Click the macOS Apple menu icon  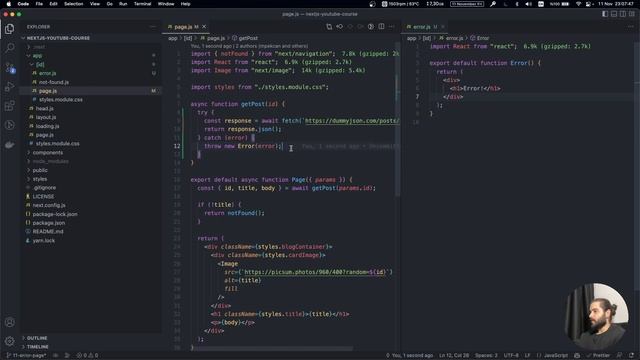point(9,4)
